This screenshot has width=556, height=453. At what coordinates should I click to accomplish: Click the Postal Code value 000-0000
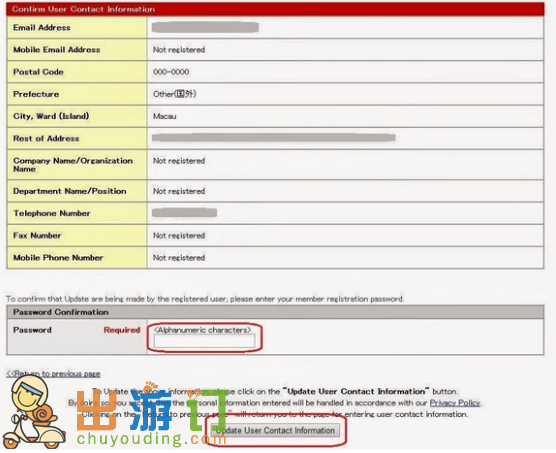[x=171, y=72]
